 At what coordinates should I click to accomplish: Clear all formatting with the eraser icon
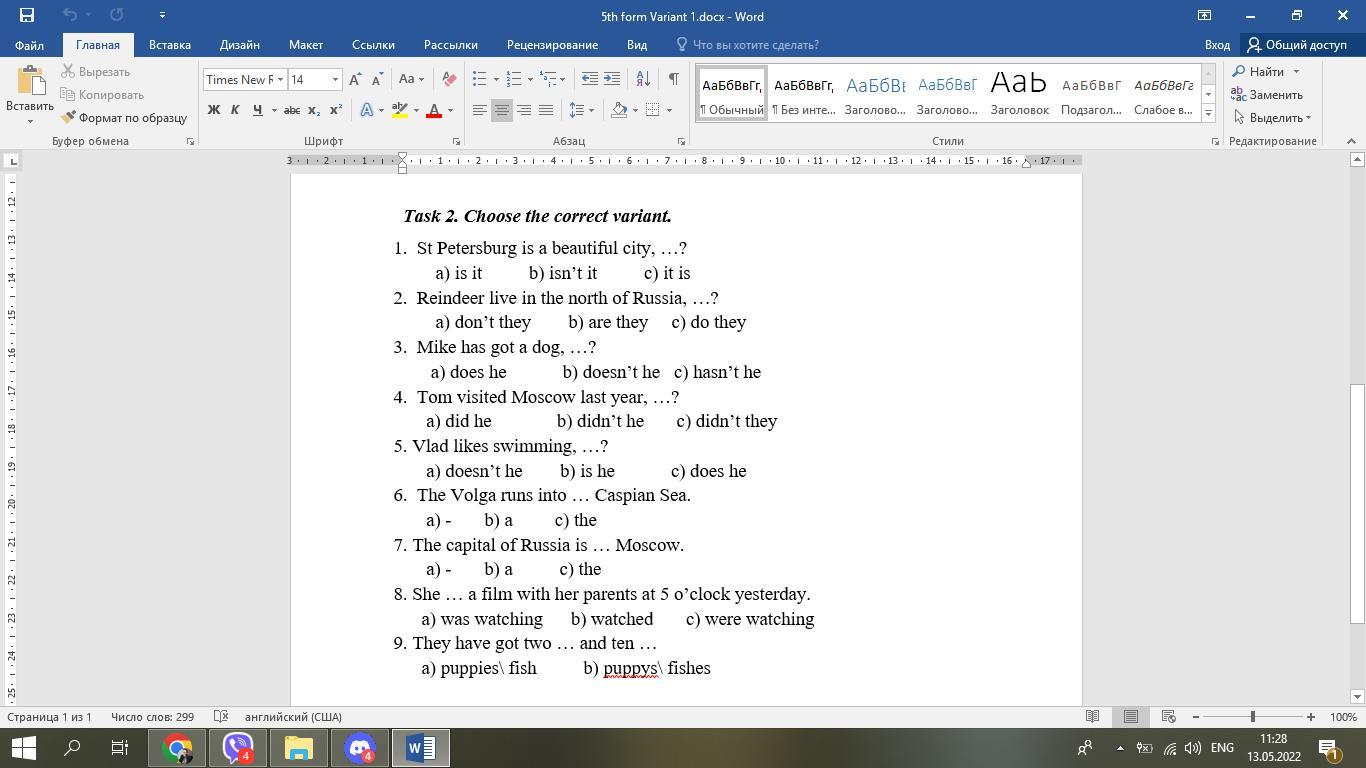[449, 80]
